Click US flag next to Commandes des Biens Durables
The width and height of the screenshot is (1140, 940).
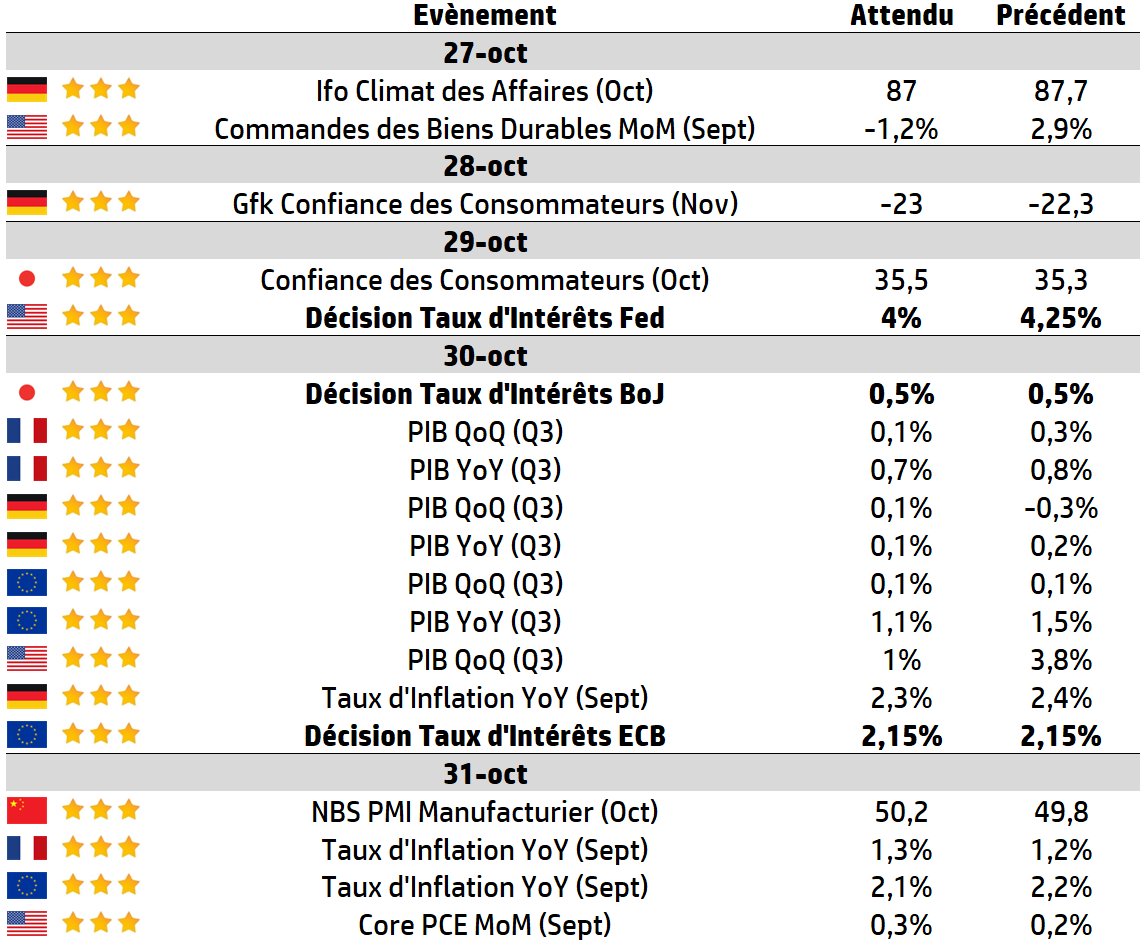pyautogui.click(x=27, y=128)
